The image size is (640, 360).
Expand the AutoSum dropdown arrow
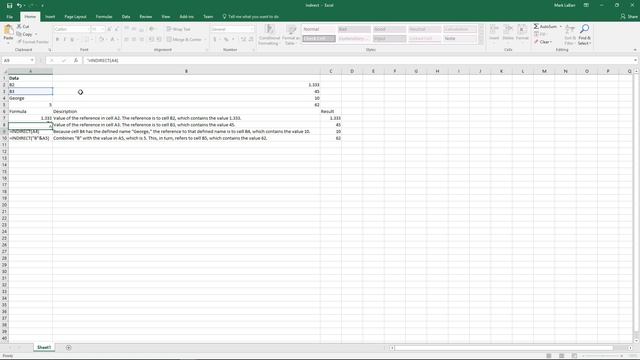click(560, 27)
